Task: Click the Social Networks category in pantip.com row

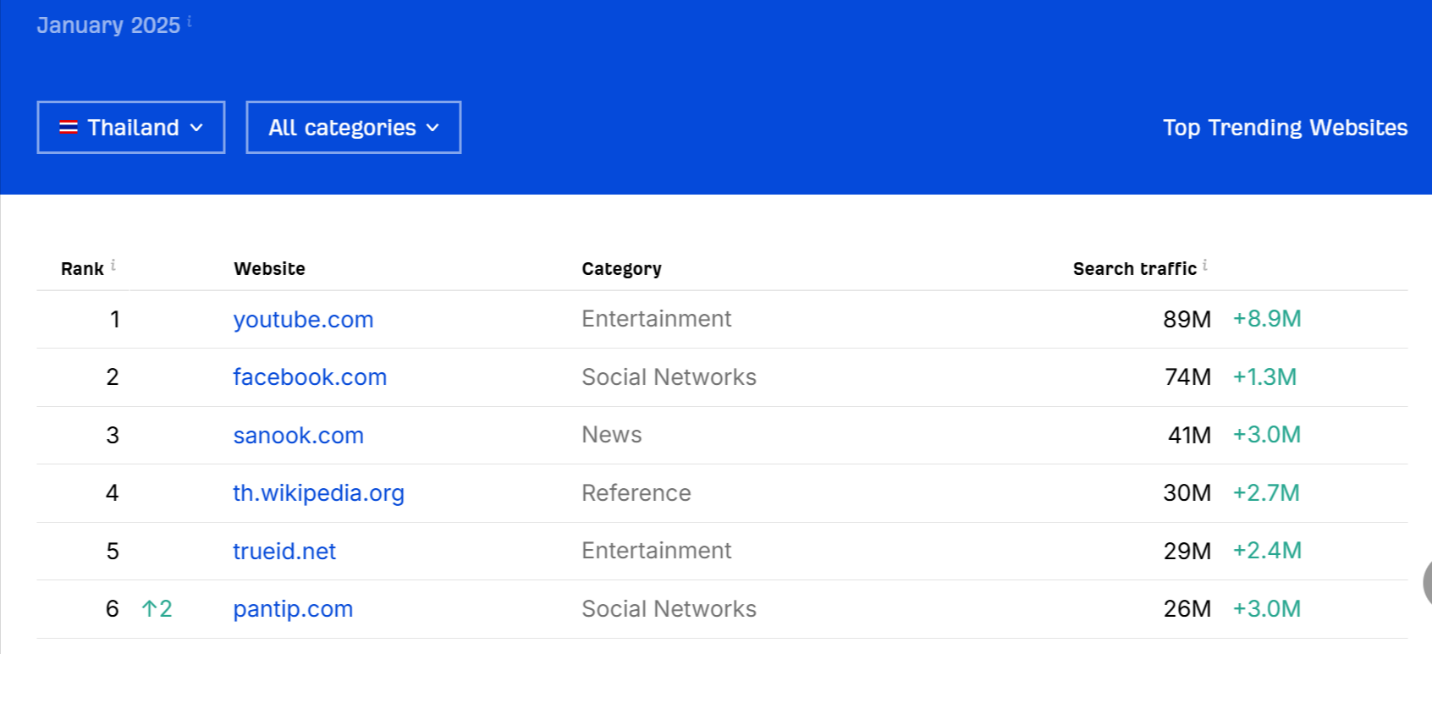Action: tap(669, 609)
